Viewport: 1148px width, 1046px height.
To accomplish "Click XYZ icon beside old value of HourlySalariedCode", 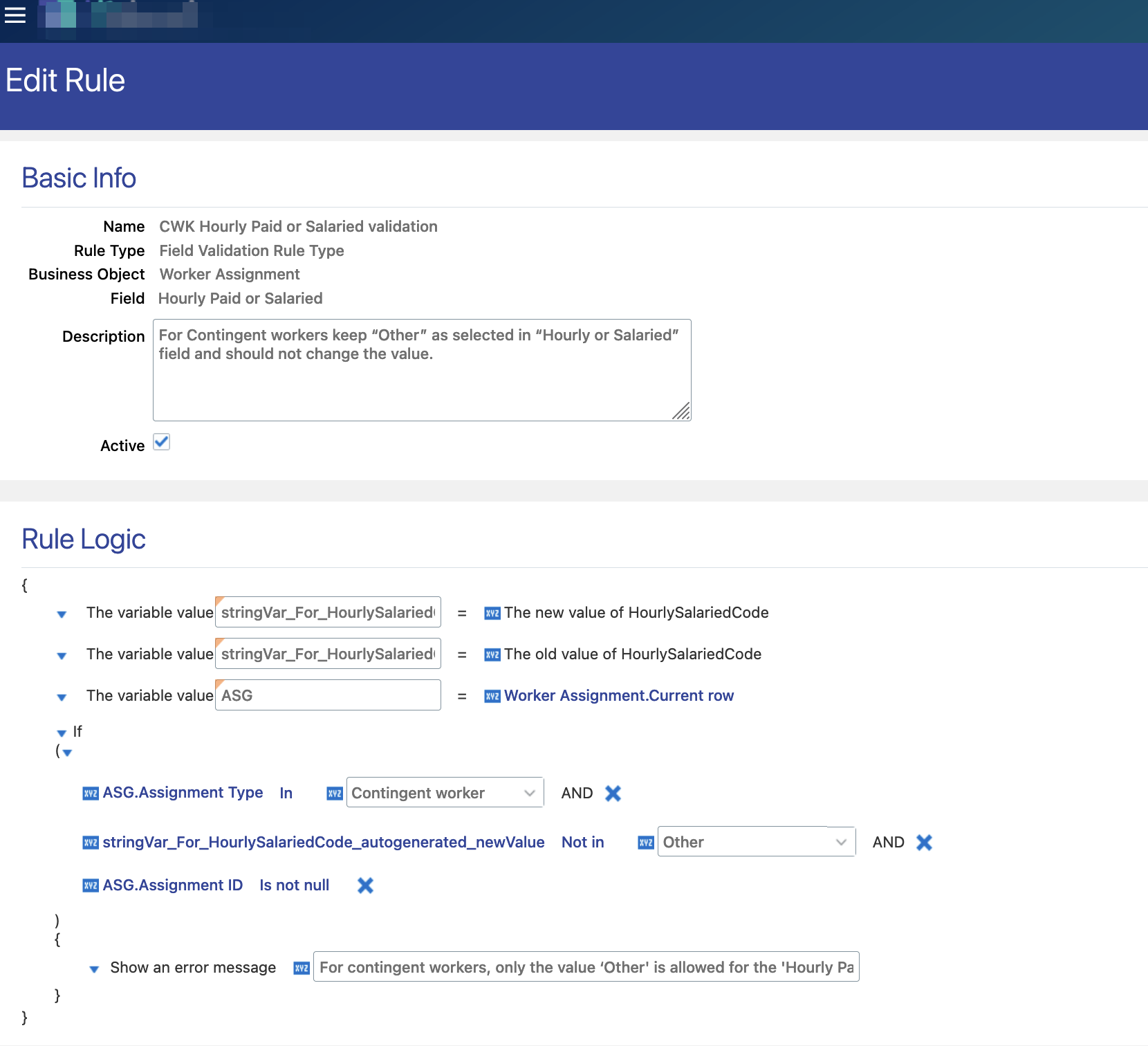I will tap(492, 654).
